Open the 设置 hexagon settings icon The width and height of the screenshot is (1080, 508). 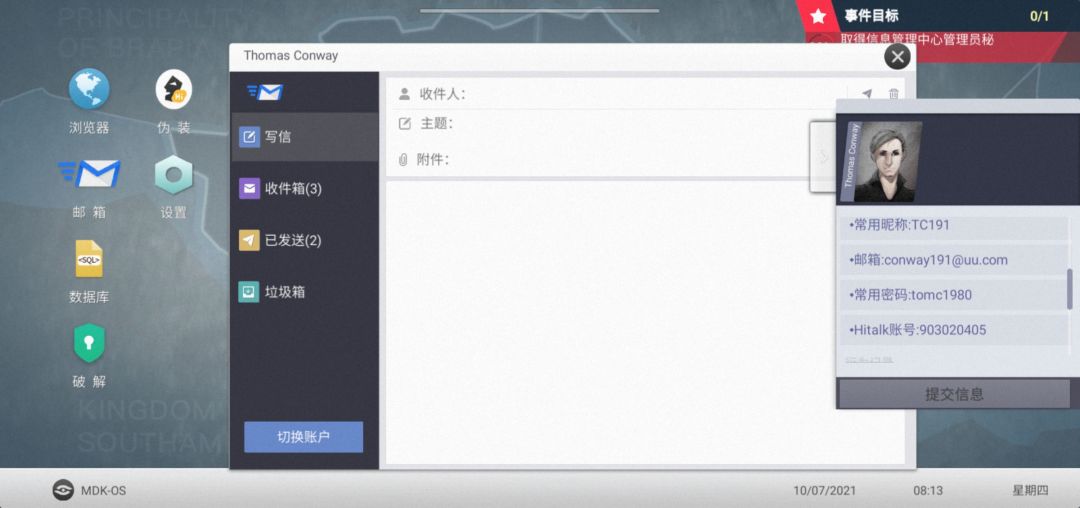click(174, 175)
